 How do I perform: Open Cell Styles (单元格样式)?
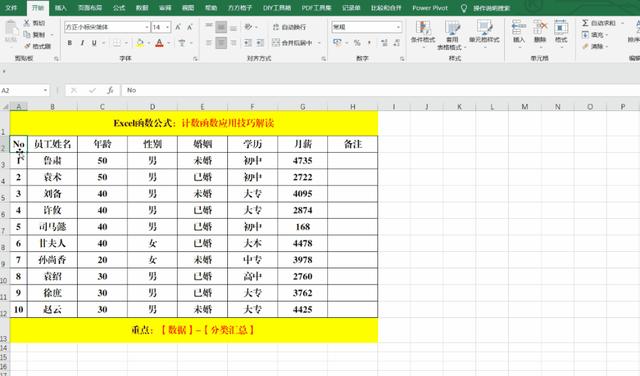[x=484, y=33]
